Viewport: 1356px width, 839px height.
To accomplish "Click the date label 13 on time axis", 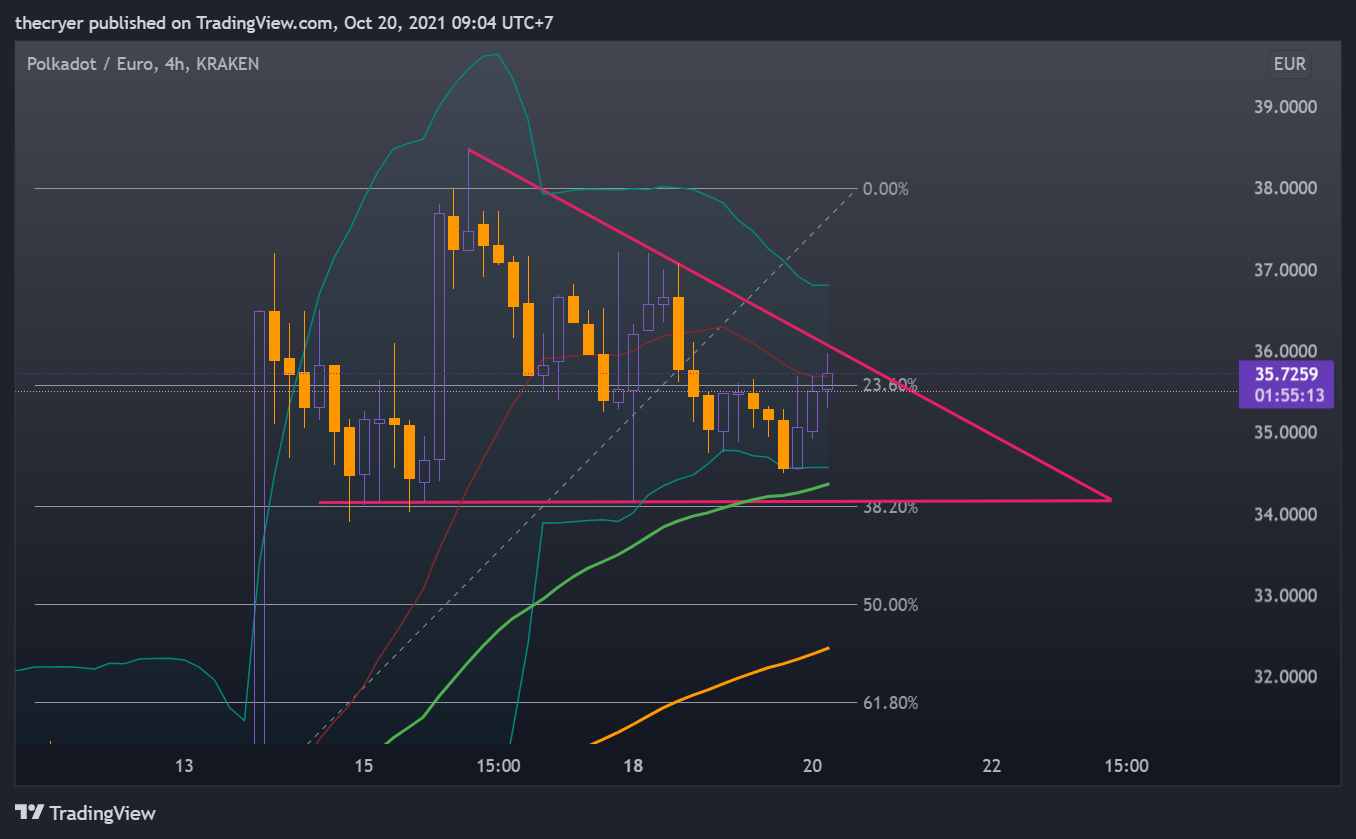I will coord(183,767).
